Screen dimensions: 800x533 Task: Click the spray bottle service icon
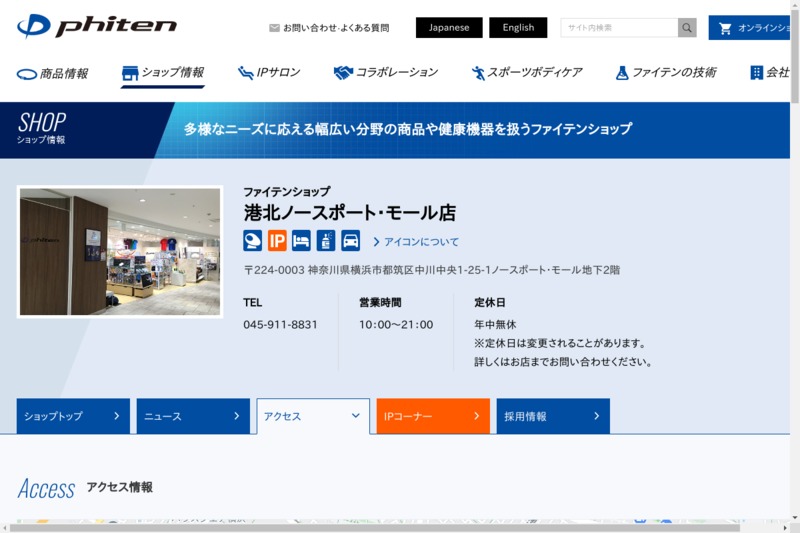(x=326, y=241)
